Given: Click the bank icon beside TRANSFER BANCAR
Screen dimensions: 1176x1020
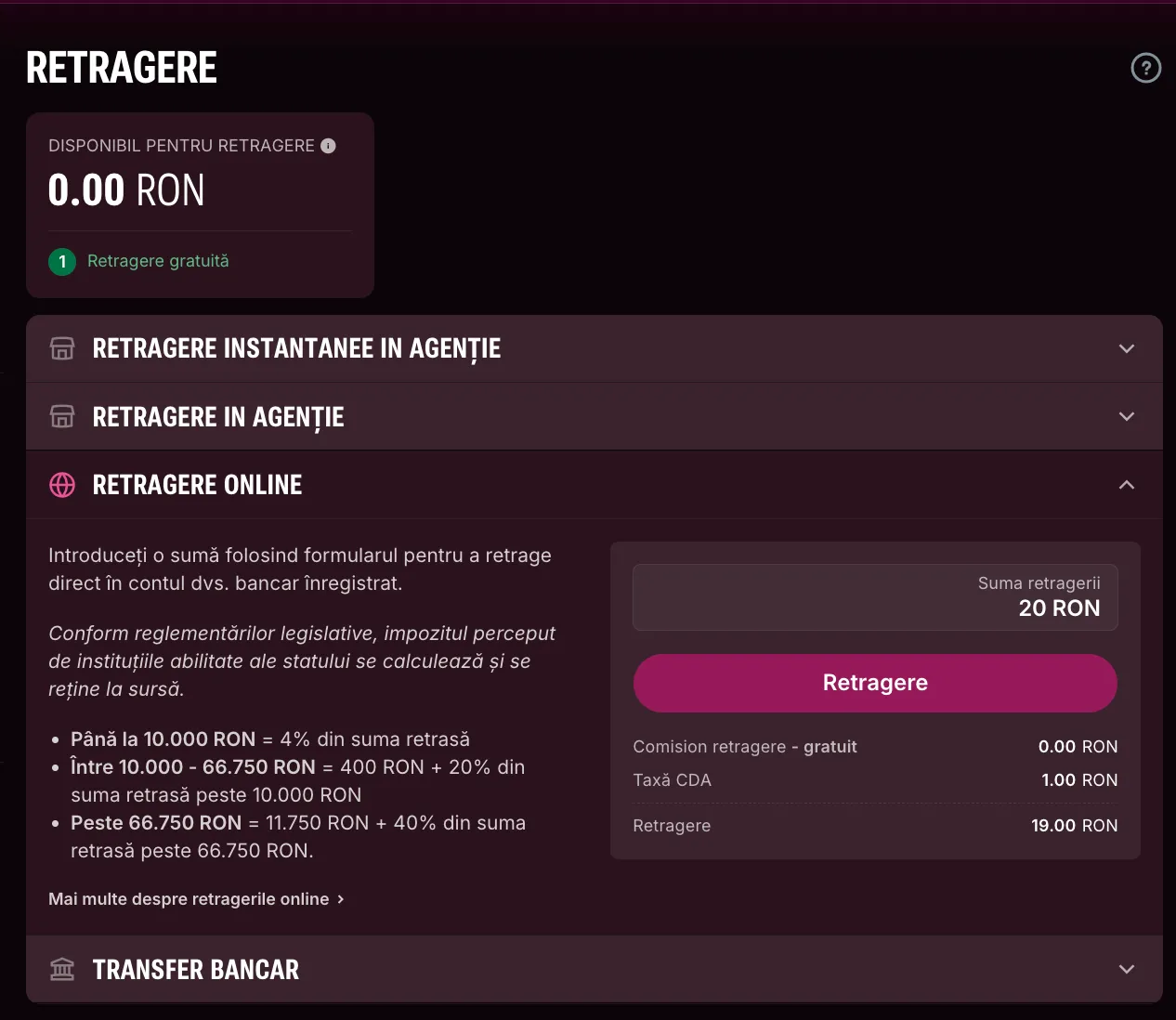Looking at the screenshot, I should 61,968.
